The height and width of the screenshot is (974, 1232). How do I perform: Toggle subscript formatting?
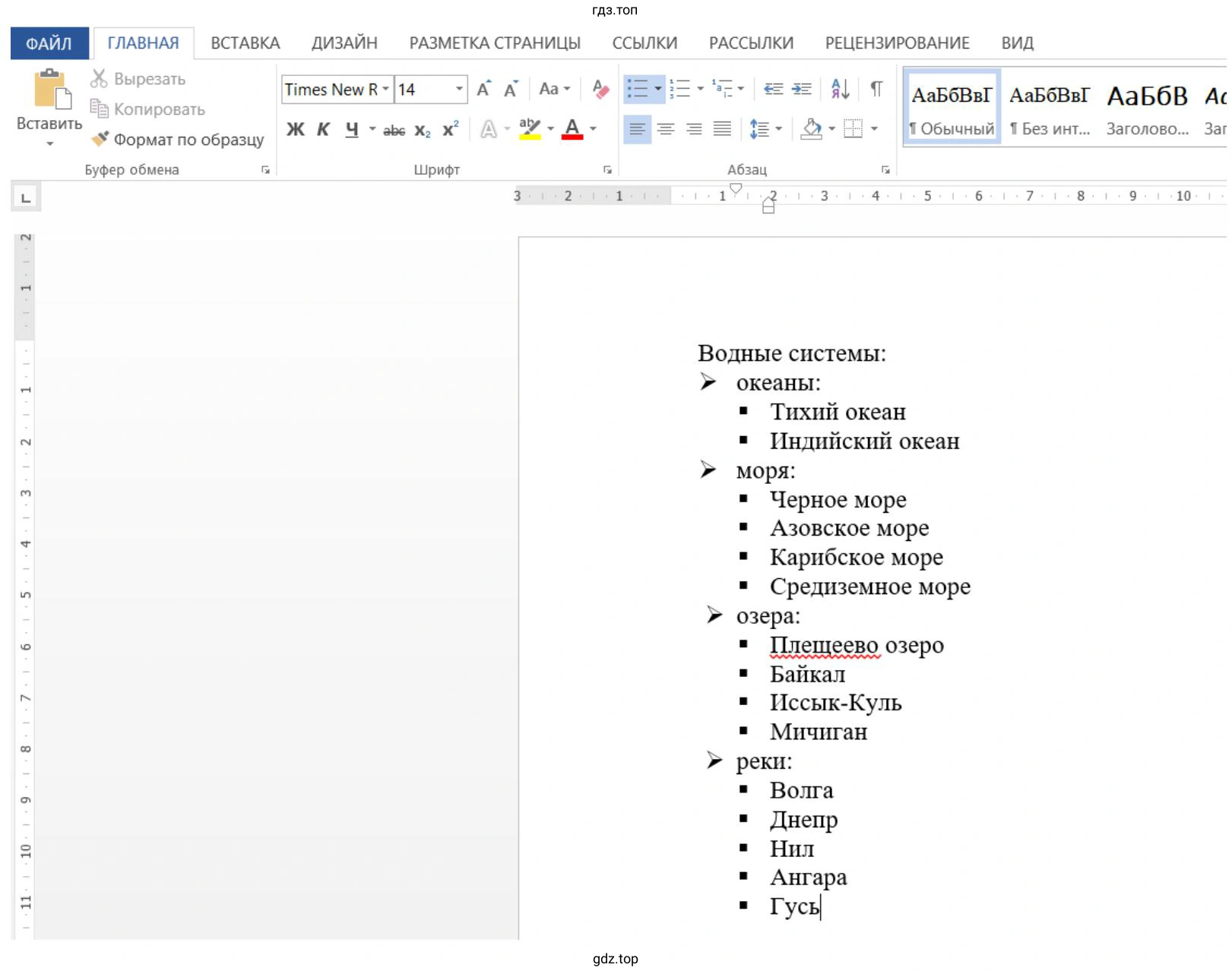tap(423, 131)
